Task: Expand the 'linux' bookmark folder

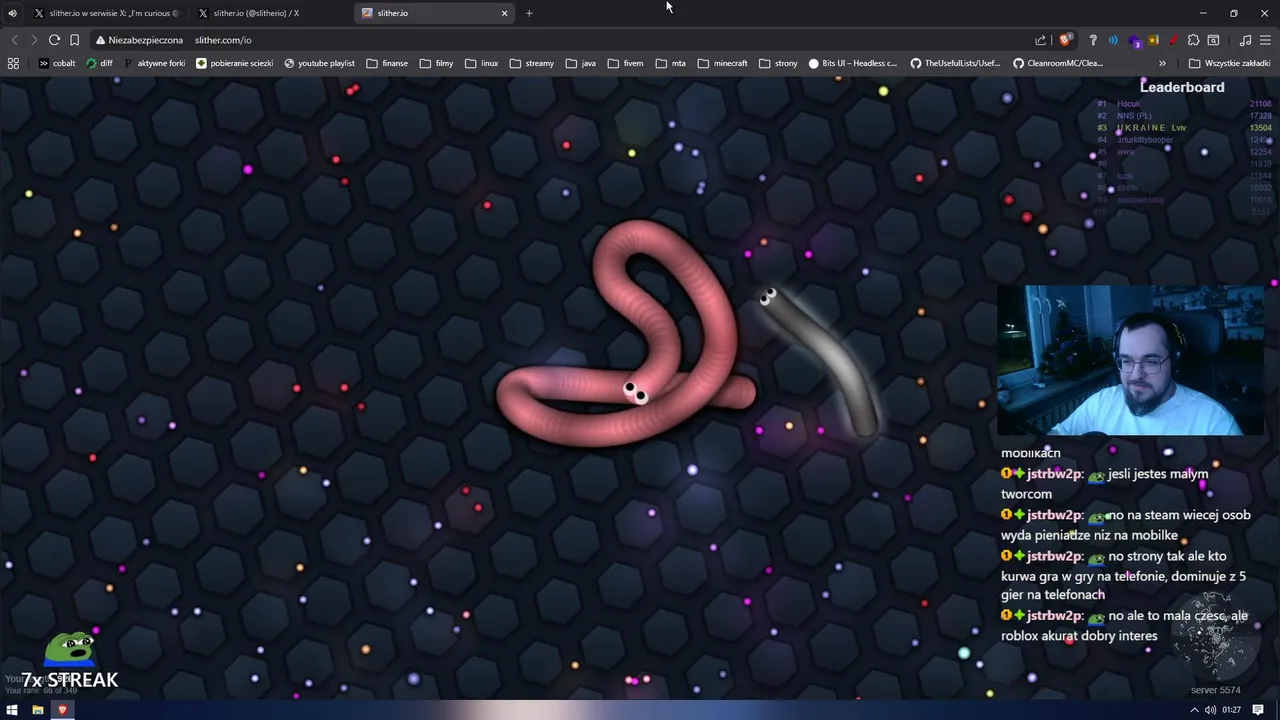Action: point(481,63)
